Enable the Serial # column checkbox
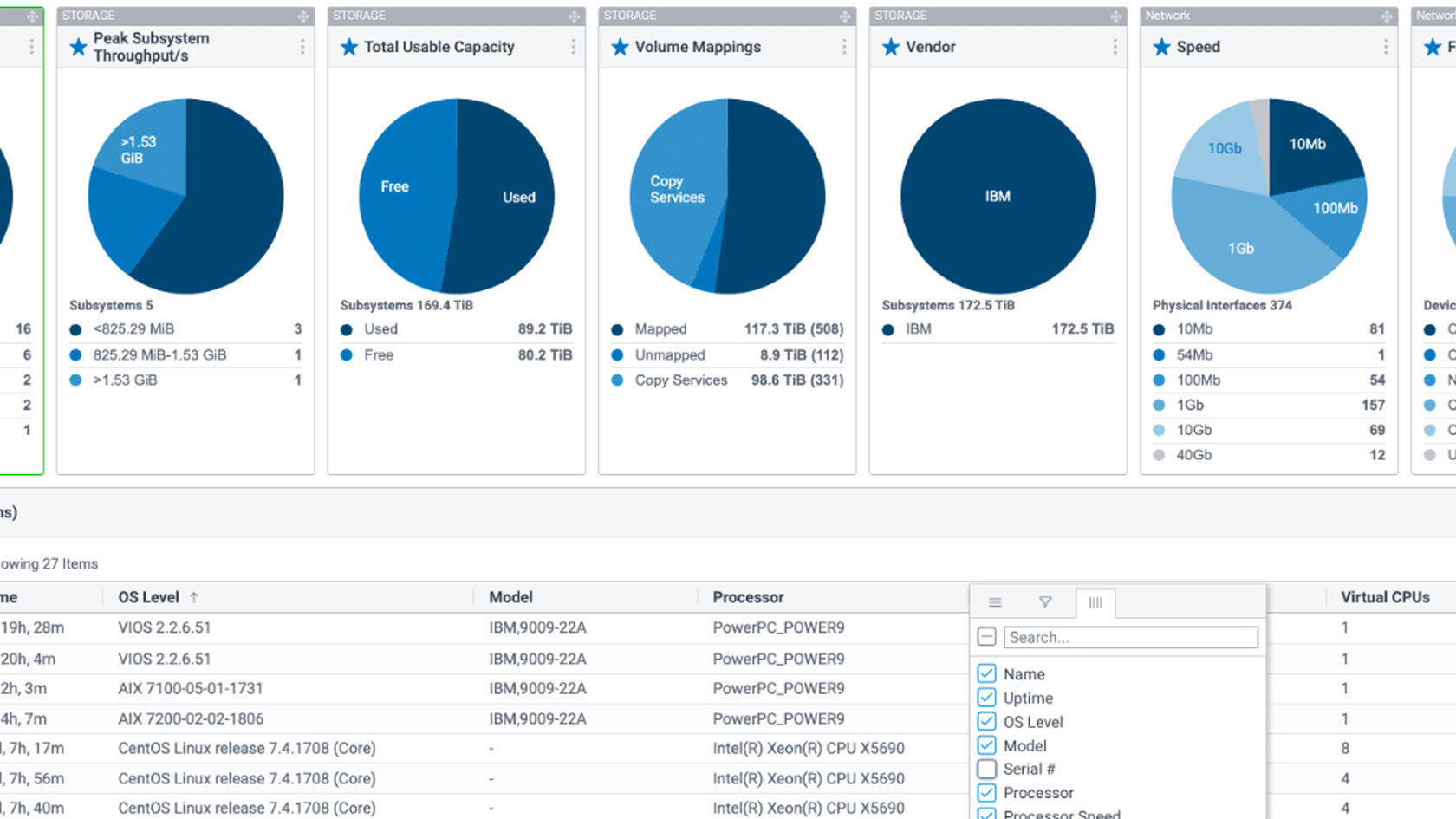This screenshot has height=819, width=1456. [x=986, y=769]
